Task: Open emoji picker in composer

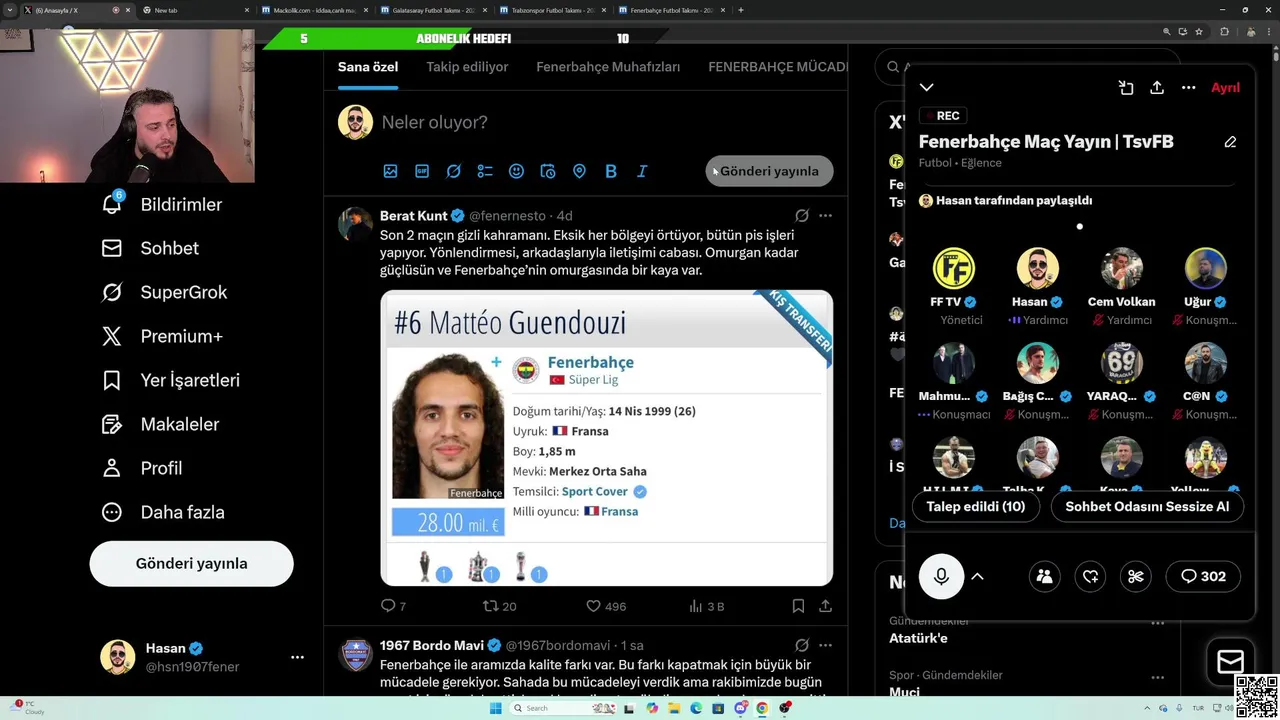Action: click(516, 171)
